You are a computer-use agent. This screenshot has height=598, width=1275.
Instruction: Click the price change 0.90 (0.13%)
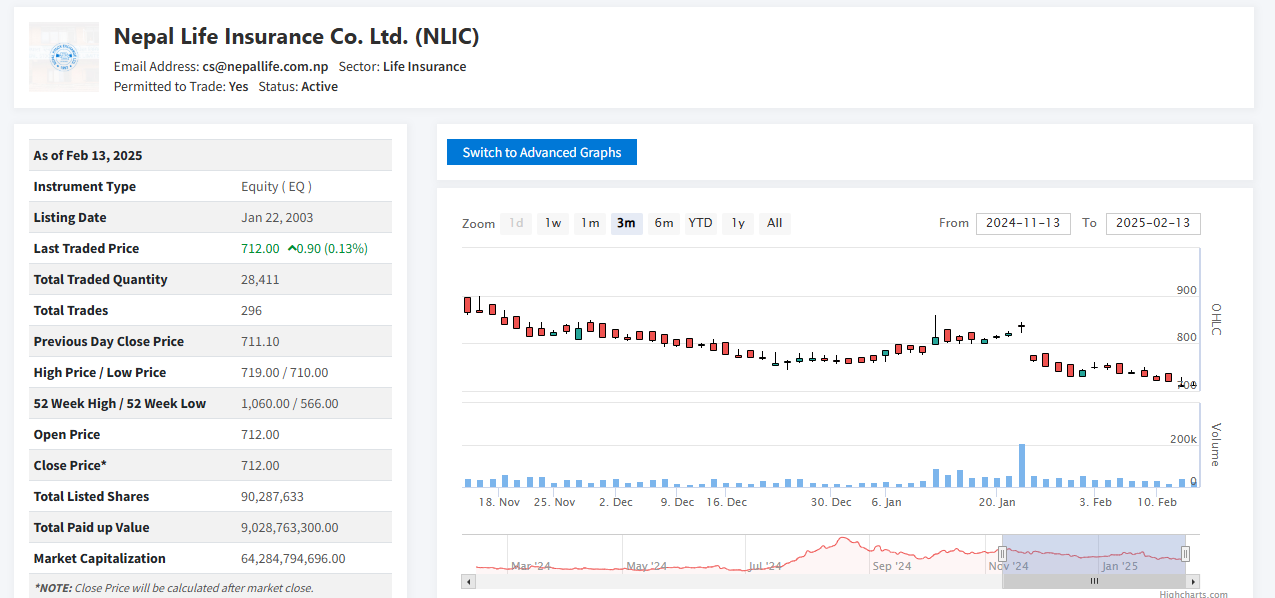coord(333,248)
